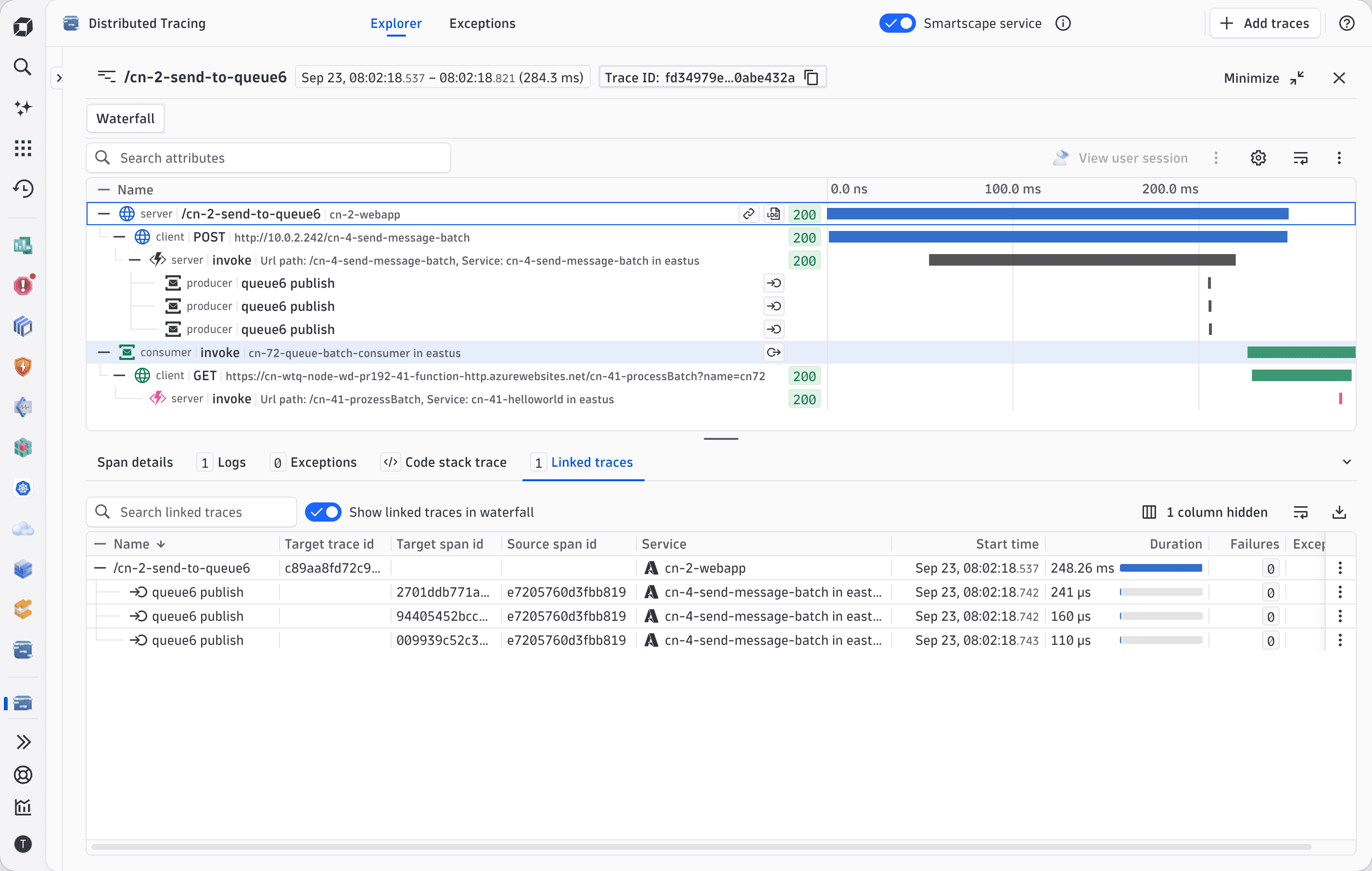Collapse the client POST span node
The width and height of the screenshot is (1372, 871).
click(119, 237)
